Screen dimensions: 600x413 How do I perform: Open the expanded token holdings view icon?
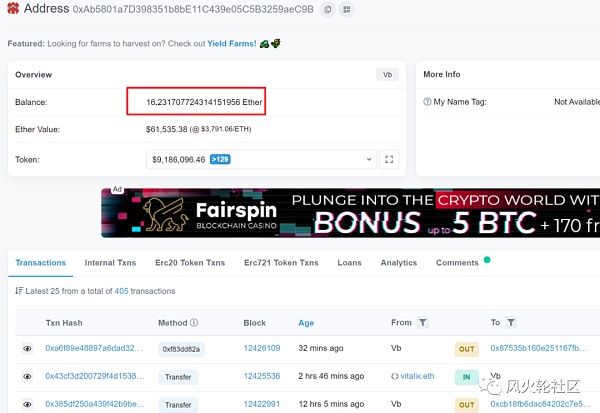pyautogui.click(x=389, y=159)
